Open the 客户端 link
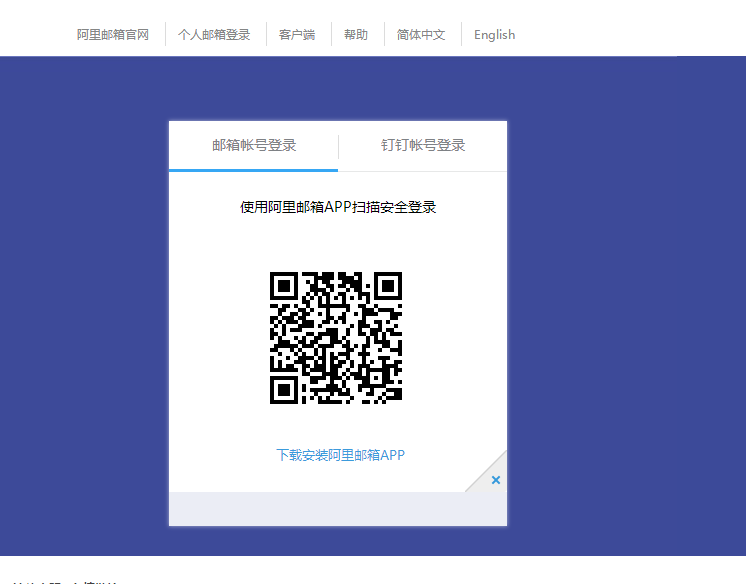The height and width of the screenshot is (584, 746). point(297,35)
